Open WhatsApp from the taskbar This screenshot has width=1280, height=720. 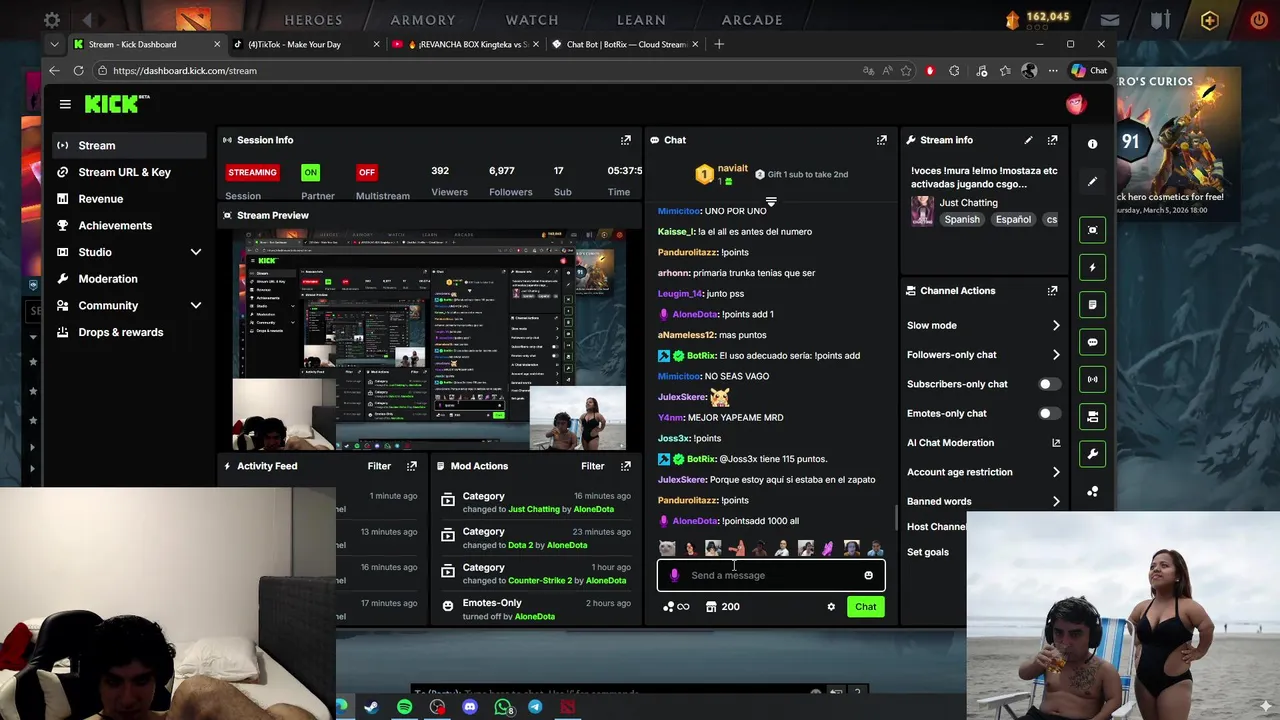point(503,707)
